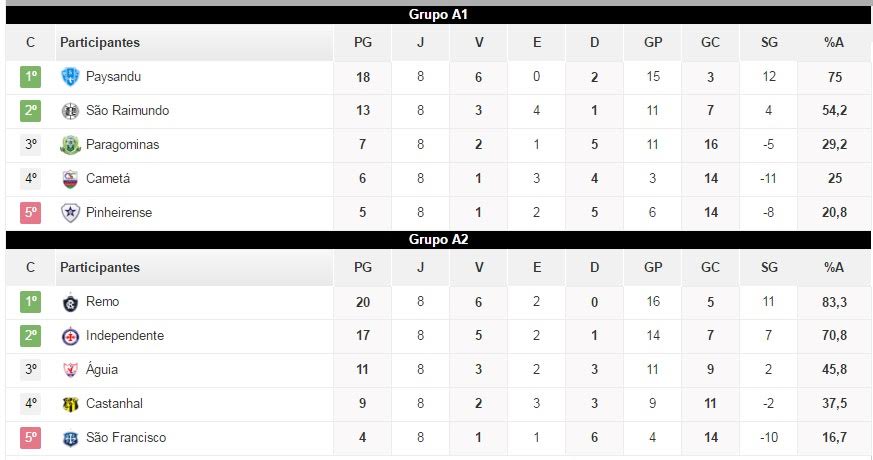Click the Independente club badge
This screenshot has width=873, height=460.
pos(70,336)
